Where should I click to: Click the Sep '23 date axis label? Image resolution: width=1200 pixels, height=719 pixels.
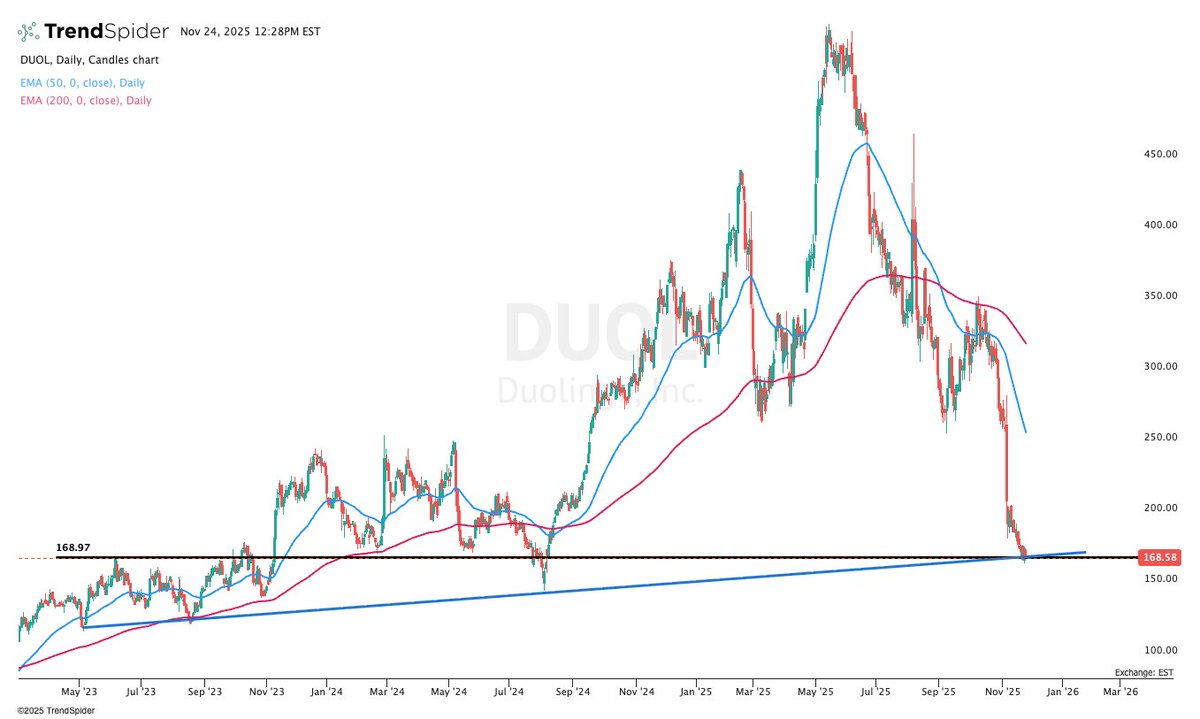click(x=204, y=691)
